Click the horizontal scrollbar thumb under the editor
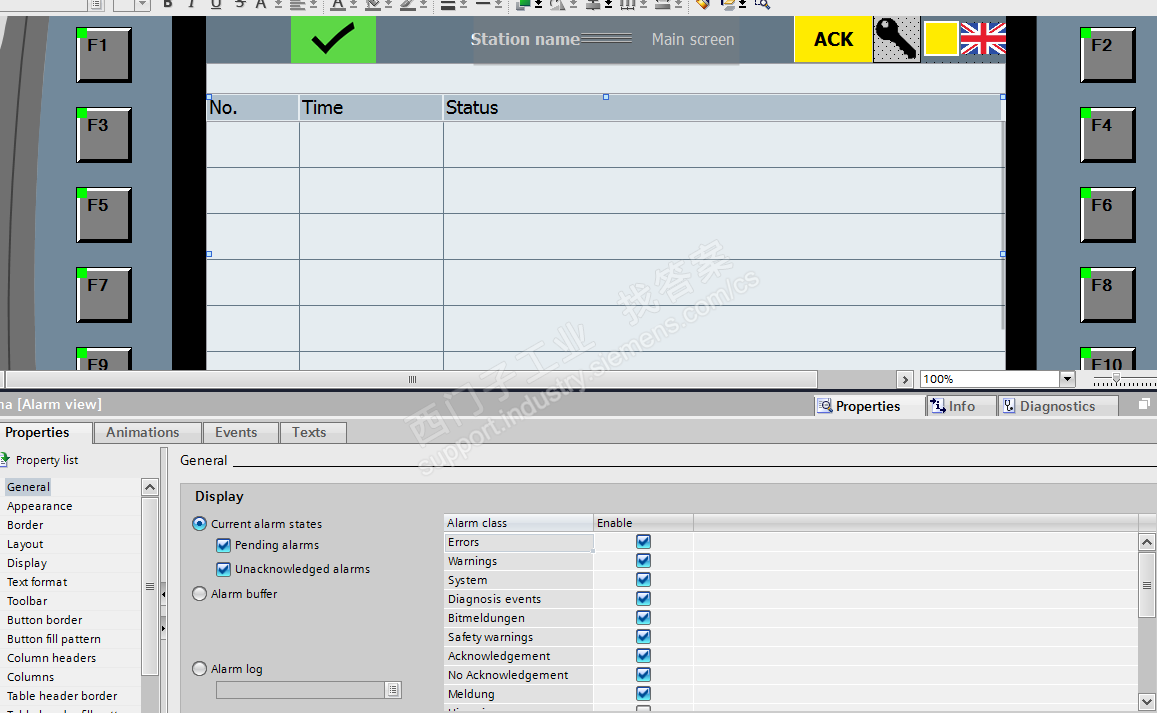Image resolution: width=1157 pixels, height=713 pixels. tap(412, 379)
